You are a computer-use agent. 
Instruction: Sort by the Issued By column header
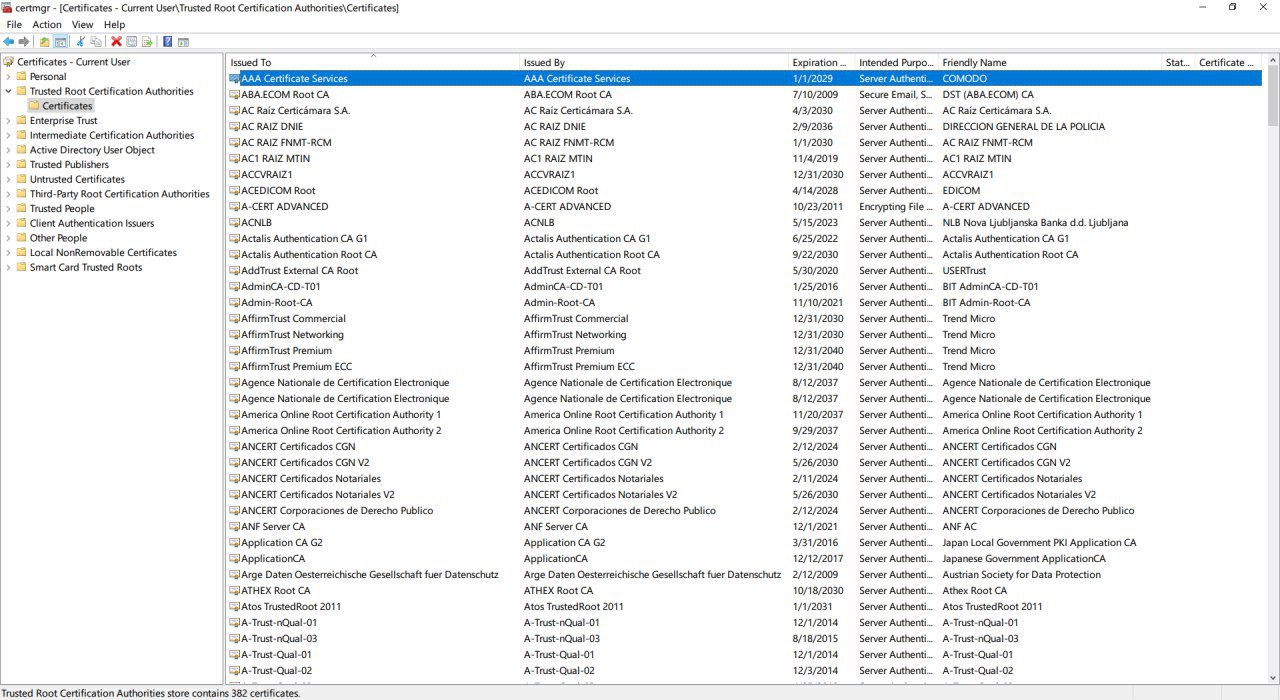[x=654, y=62]
